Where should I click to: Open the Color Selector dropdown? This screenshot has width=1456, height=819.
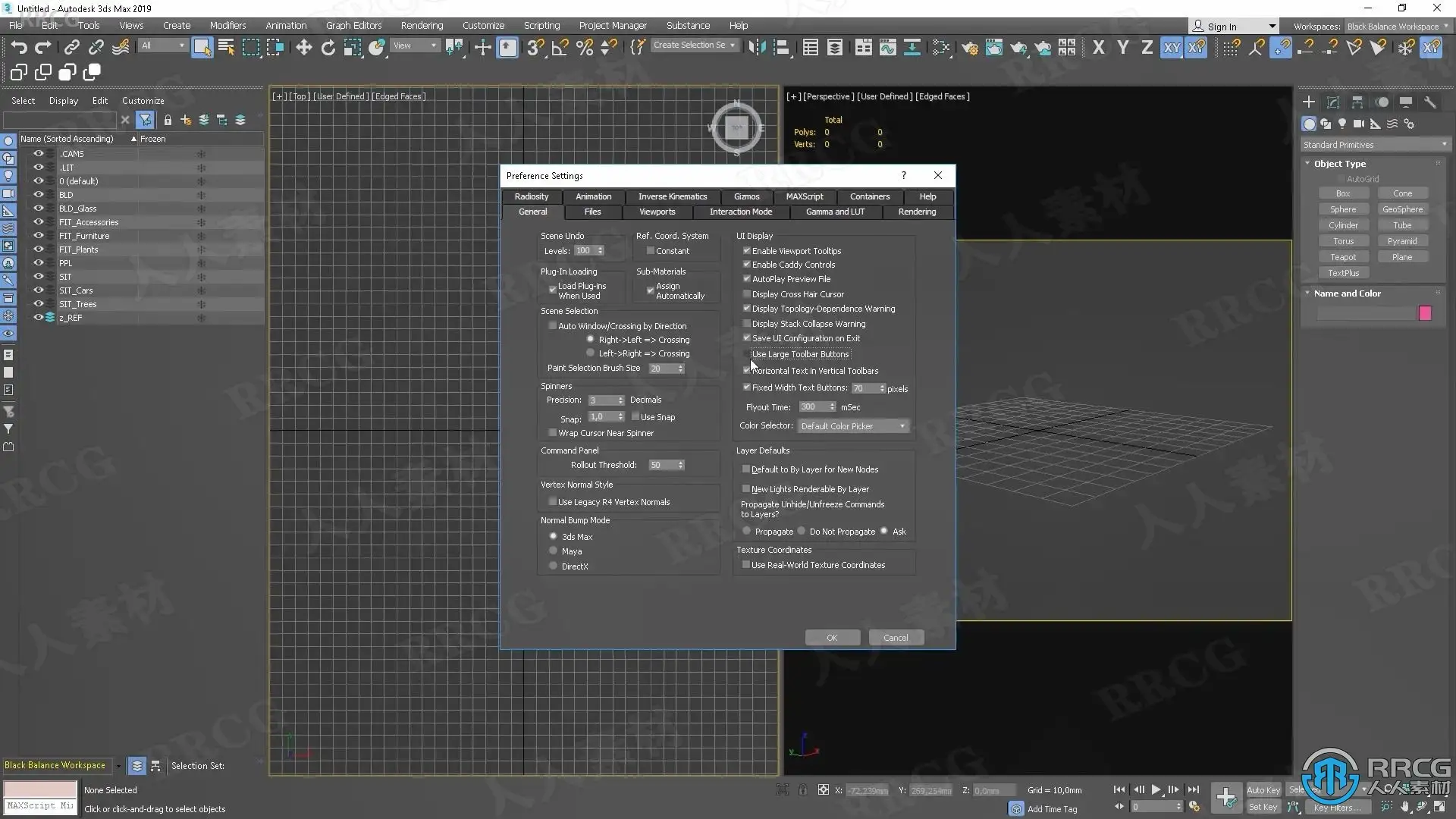click(x=853, y=426)
